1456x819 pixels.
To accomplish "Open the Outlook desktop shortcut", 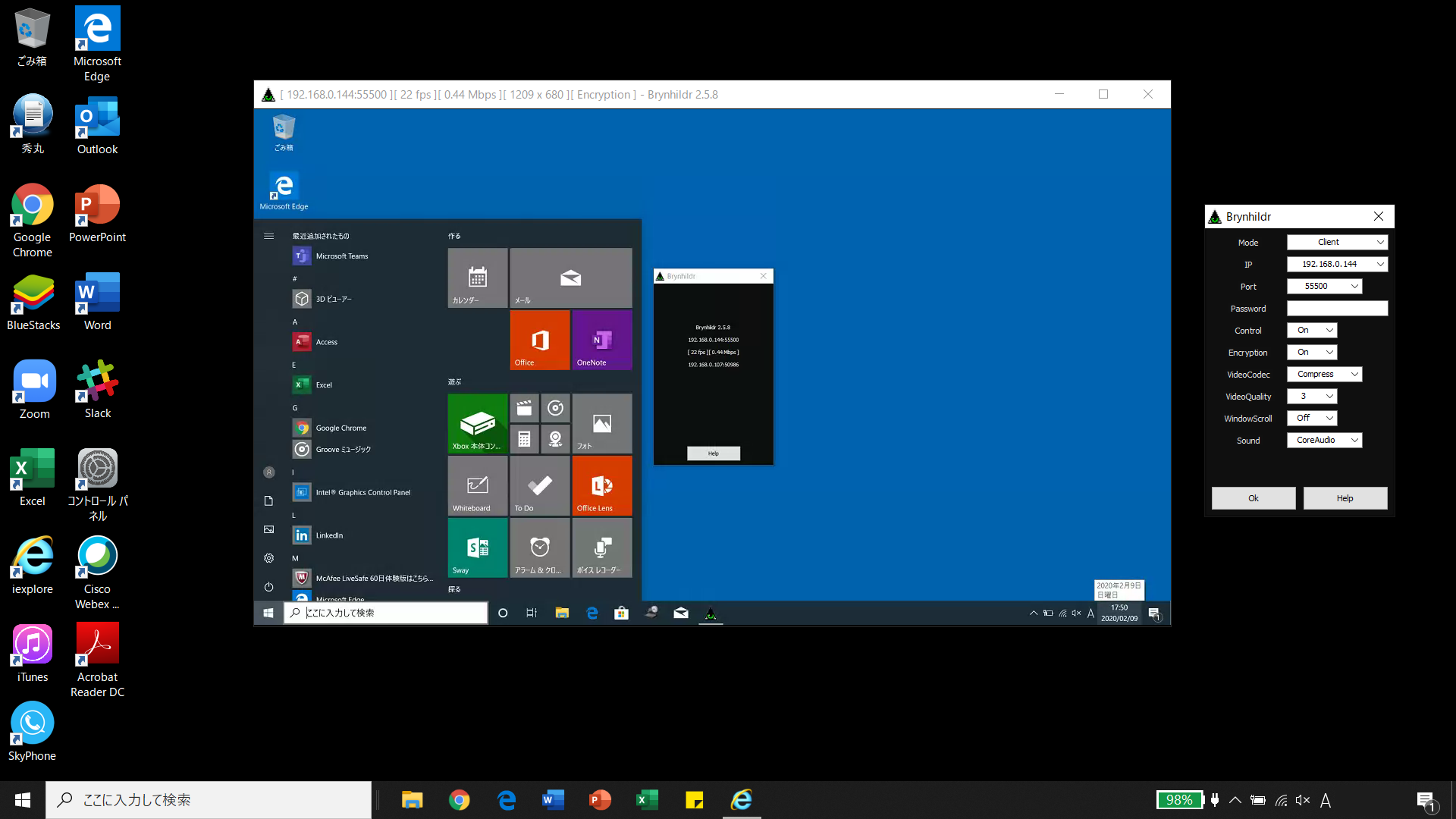I will click(x=97, y=125).
